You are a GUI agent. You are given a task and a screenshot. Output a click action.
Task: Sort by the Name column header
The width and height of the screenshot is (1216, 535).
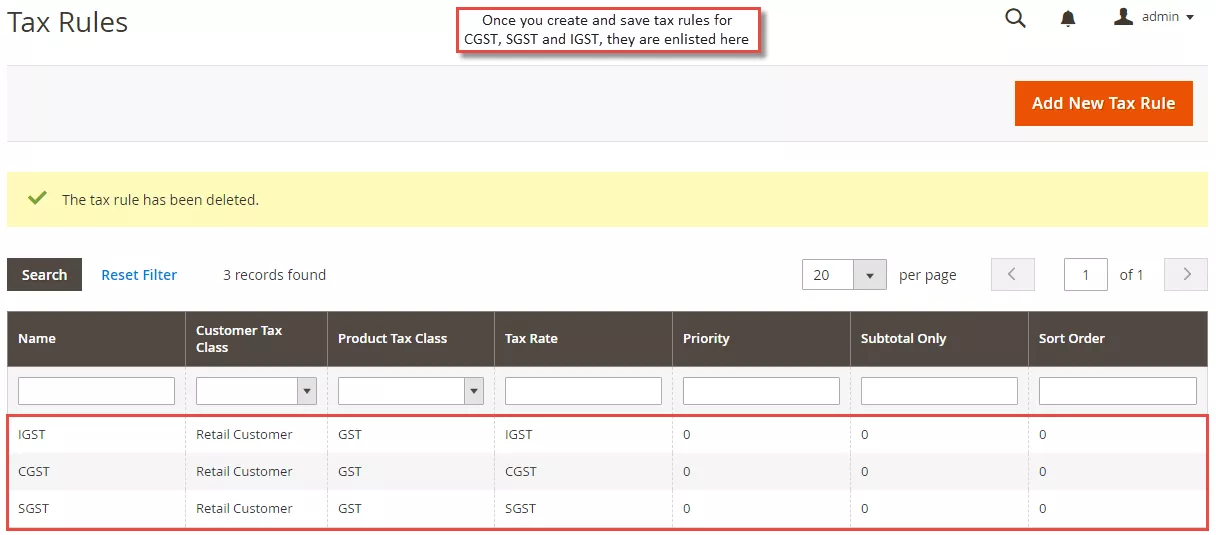coord(37,339)
